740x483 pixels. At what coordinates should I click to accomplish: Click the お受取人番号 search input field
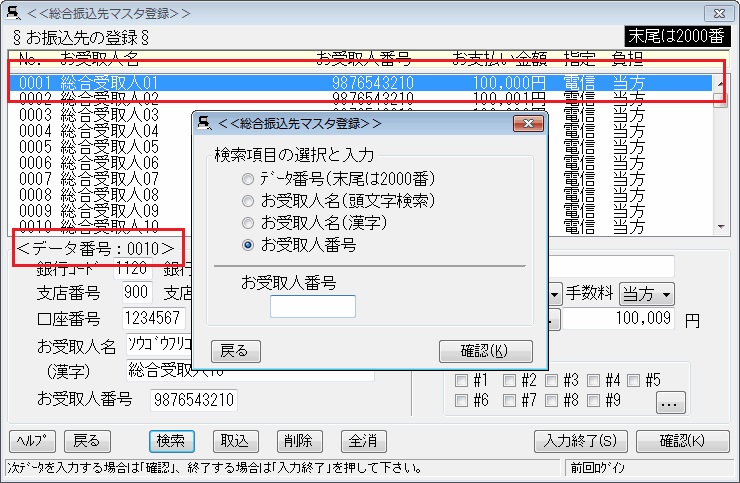coord(313,306)
